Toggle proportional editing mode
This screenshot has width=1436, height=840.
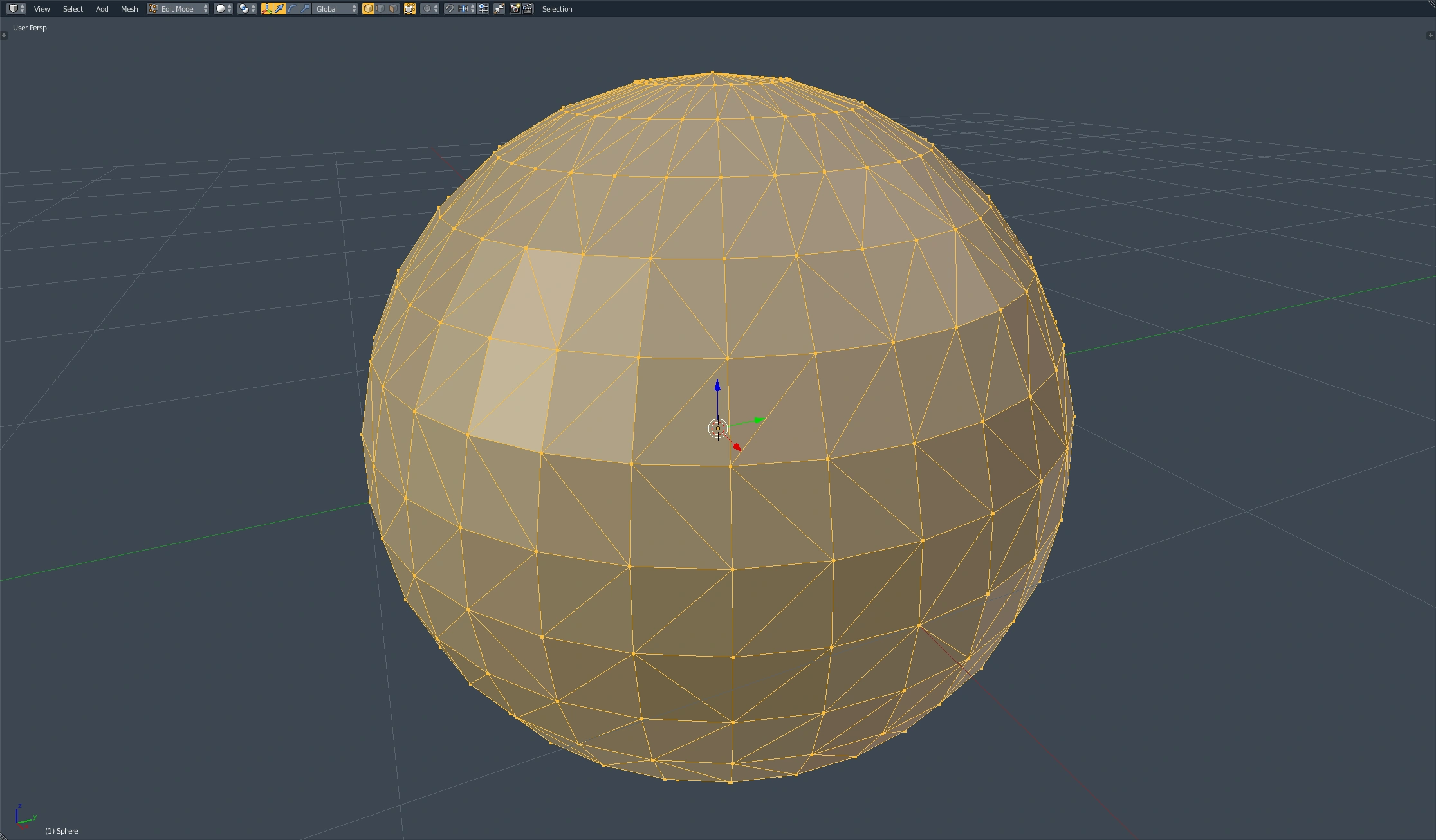pyautogui.click(x=429, y=9)
